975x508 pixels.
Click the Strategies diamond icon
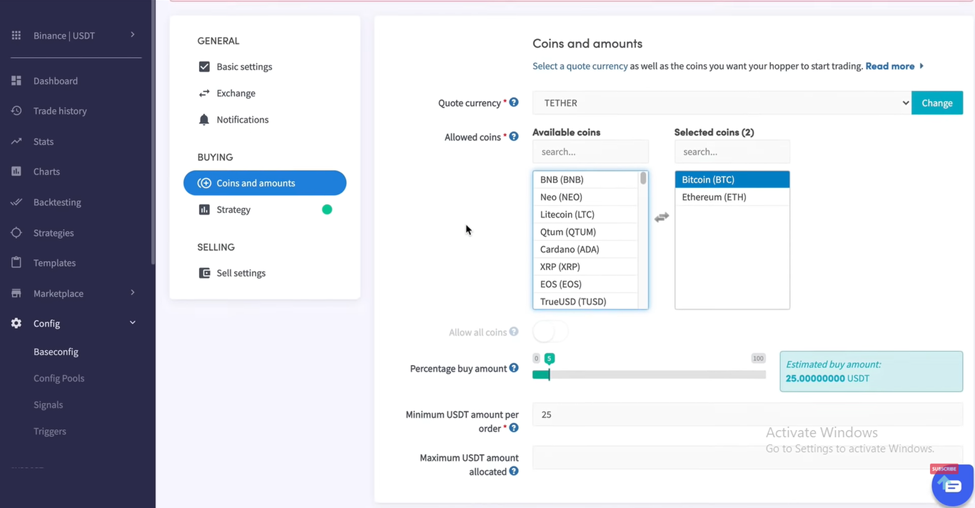pos(16,233)
